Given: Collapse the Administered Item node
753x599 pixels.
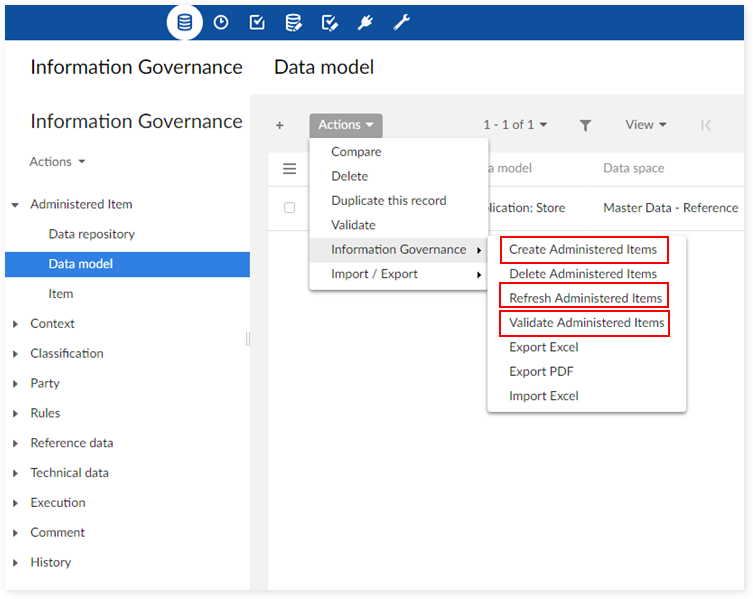Looking at the screenshot, I should (x=15, y=204).
